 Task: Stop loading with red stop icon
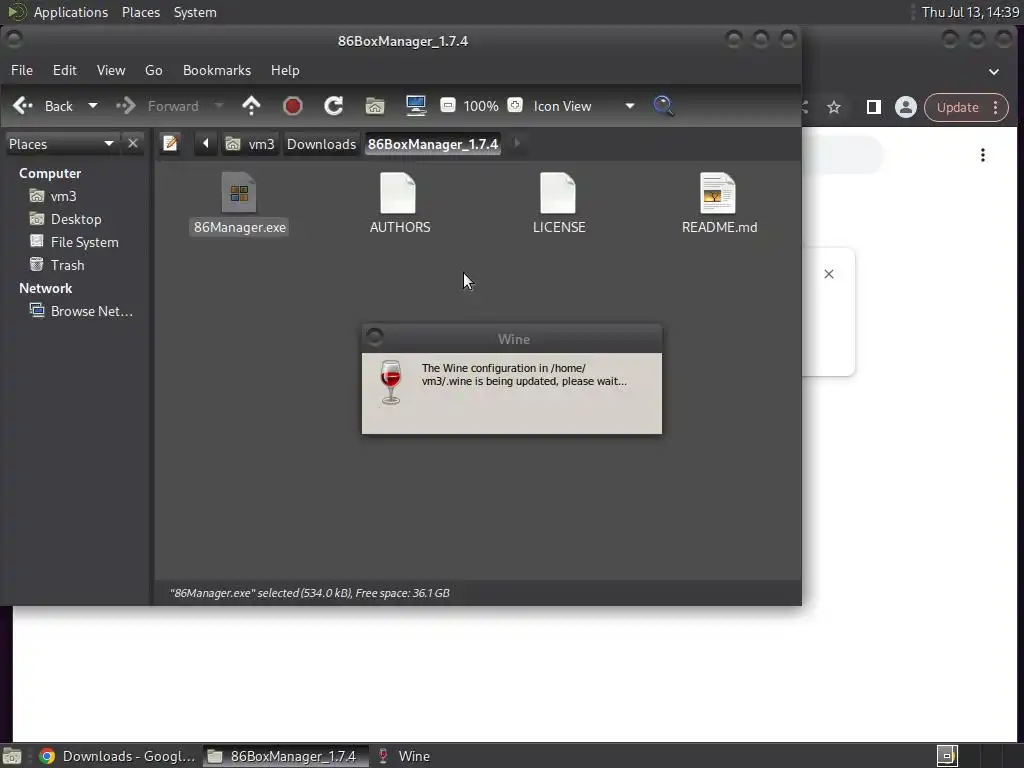pos(293,106)
